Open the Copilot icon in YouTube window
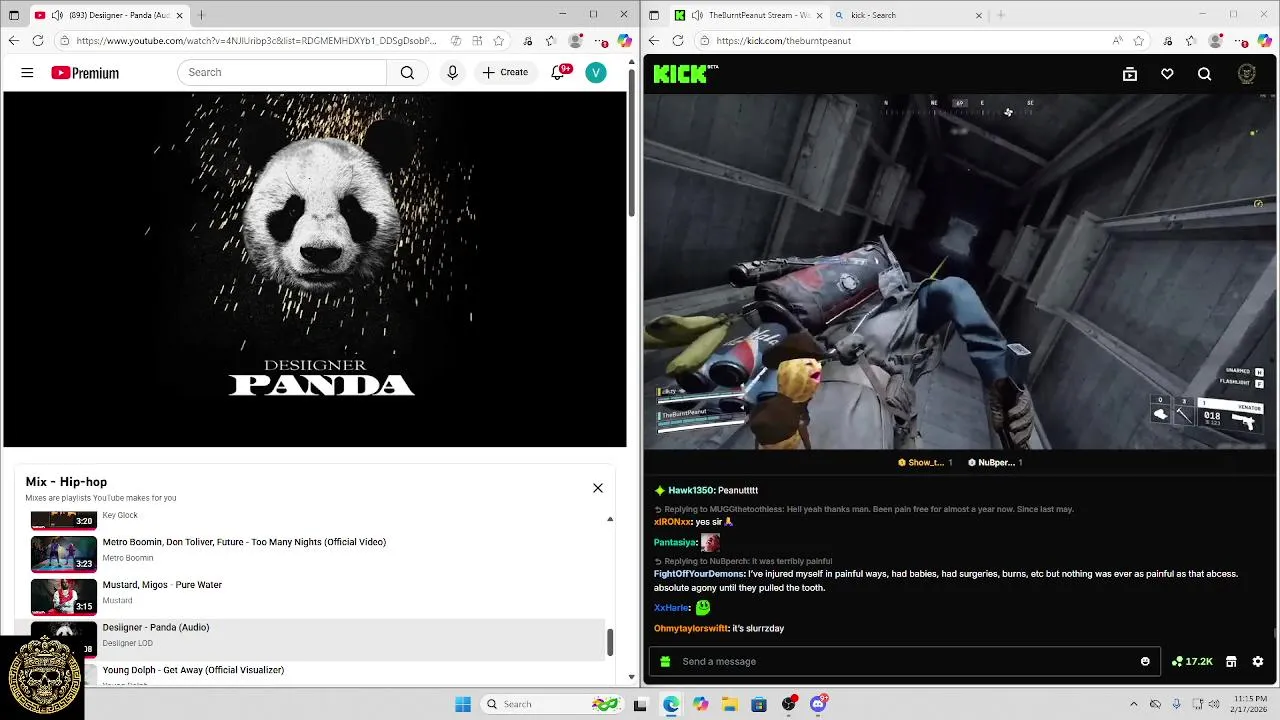1280x720 pixels. coord(624,41)
